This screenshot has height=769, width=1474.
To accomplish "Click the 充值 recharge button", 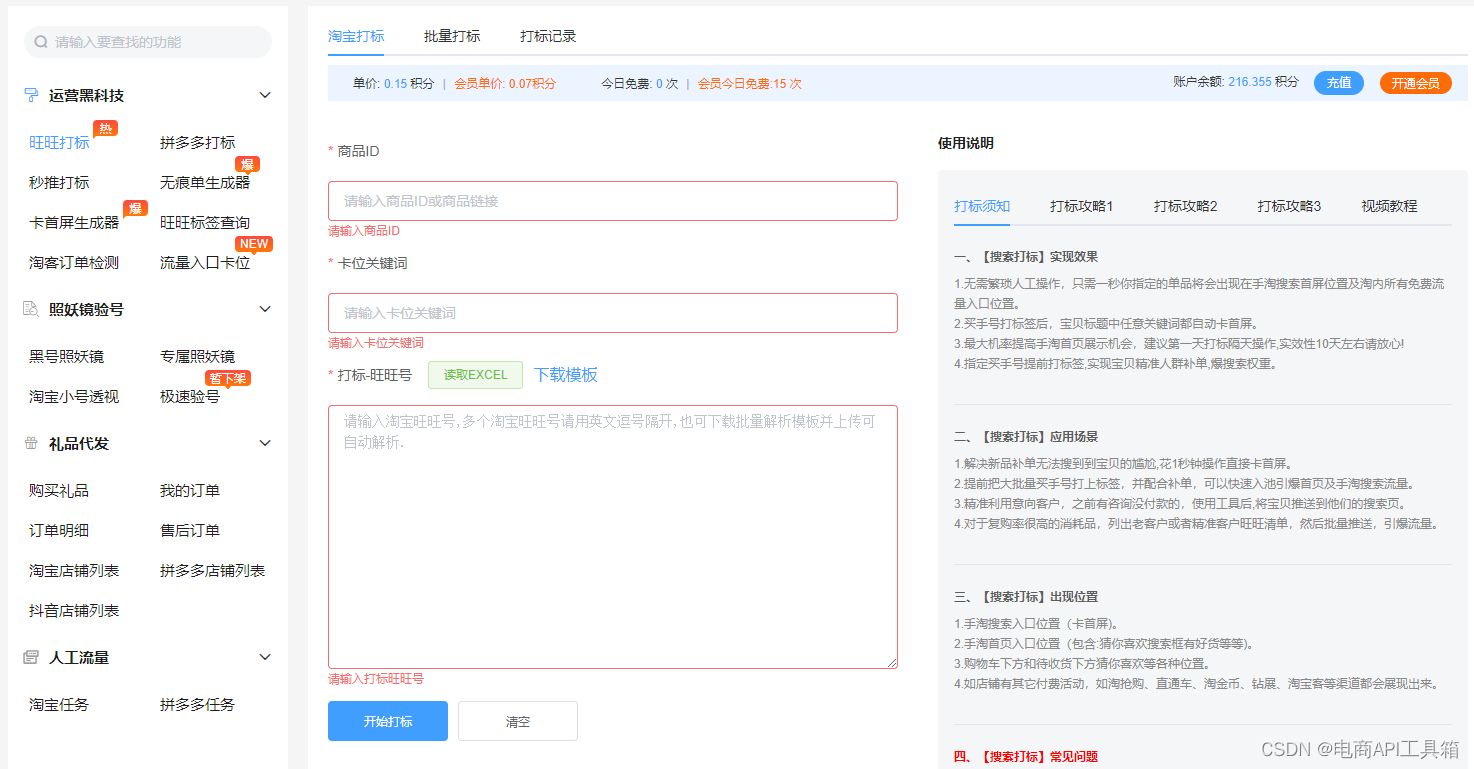I will pyautogui.click(x=1339, y=83).
